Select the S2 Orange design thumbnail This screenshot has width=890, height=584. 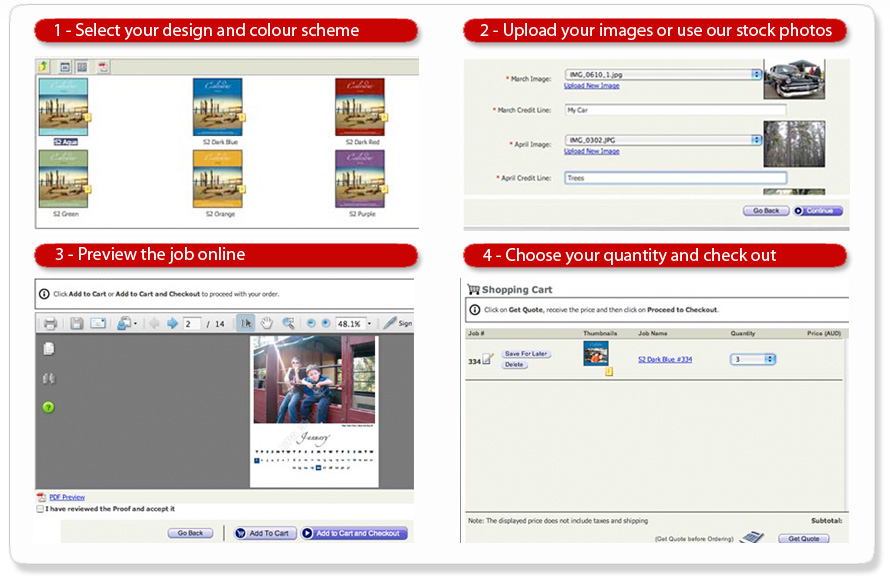[x=218, y=179]
